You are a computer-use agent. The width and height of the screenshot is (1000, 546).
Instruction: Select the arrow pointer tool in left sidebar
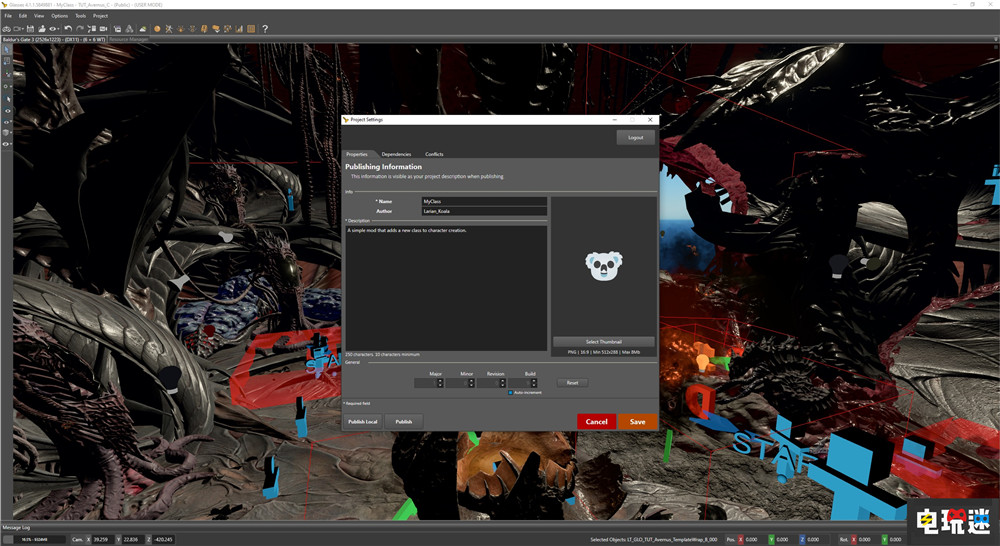pos(7,49)
